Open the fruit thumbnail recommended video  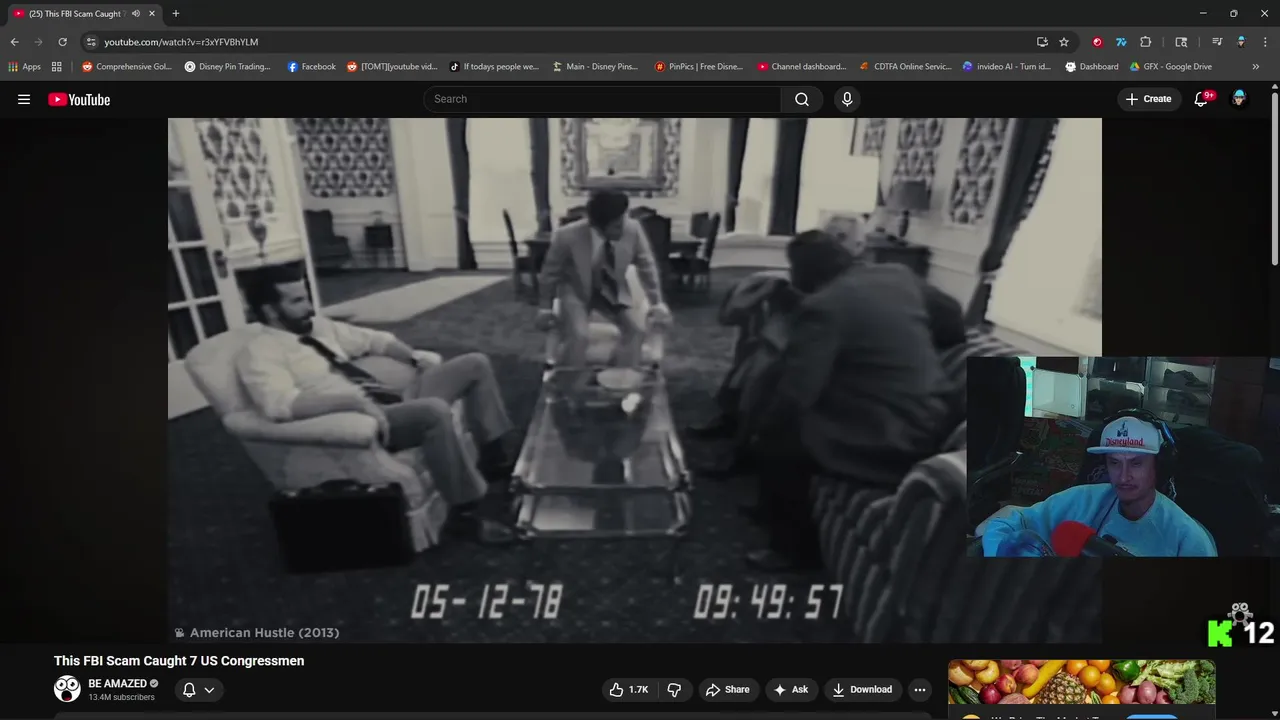[1081, 682]
